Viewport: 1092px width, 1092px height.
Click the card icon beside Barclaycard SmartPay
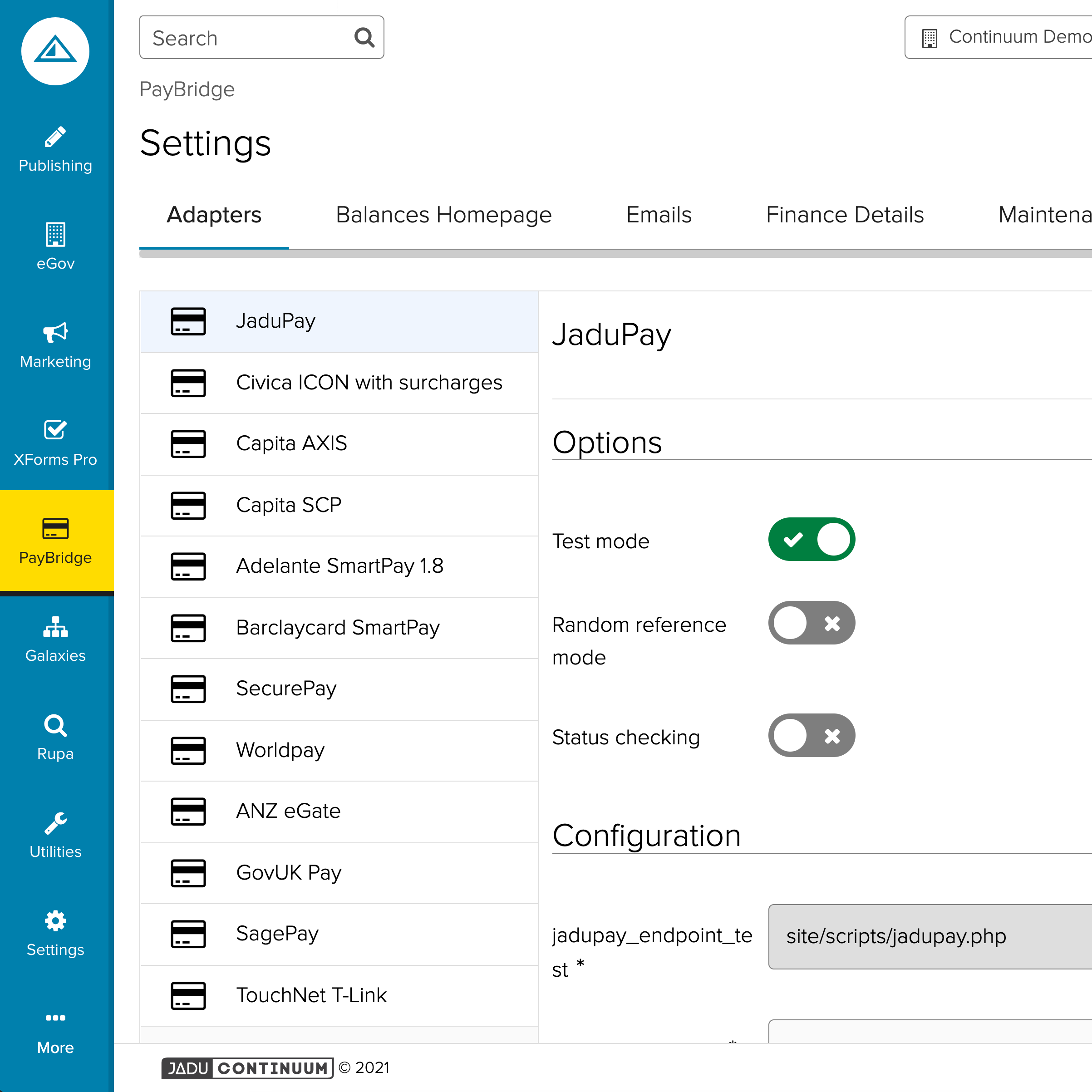tap(188, 628)
